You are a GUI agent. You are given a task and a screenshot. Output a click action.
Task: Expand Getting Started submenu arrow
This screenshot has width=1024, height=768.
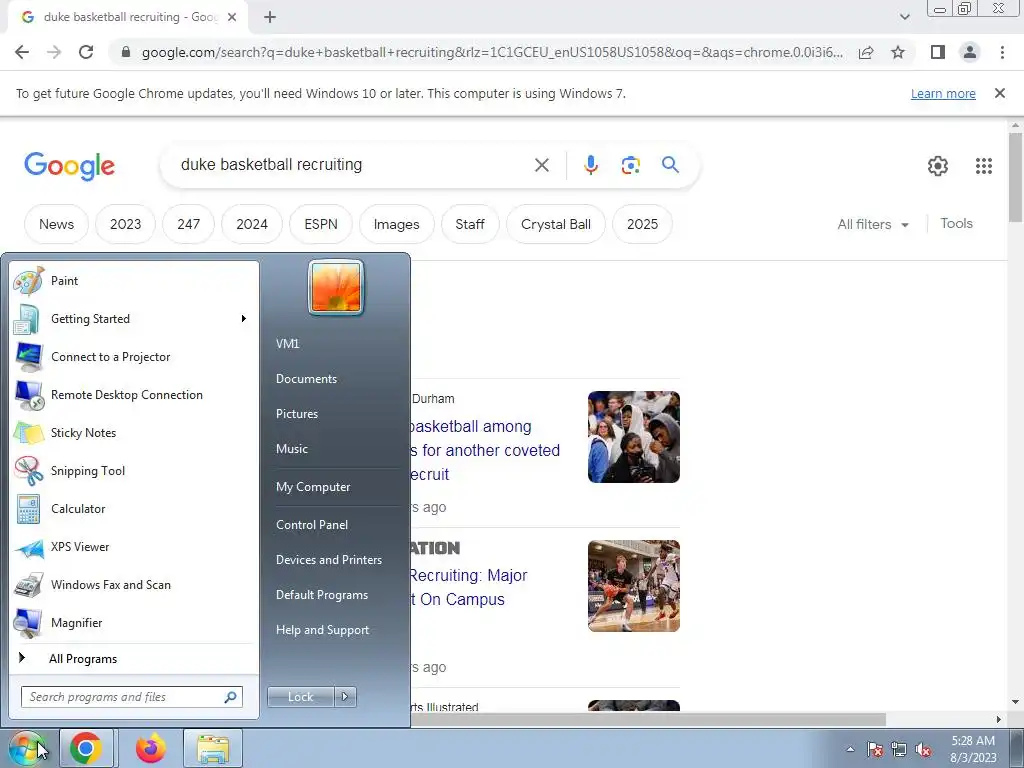(244, 319)
